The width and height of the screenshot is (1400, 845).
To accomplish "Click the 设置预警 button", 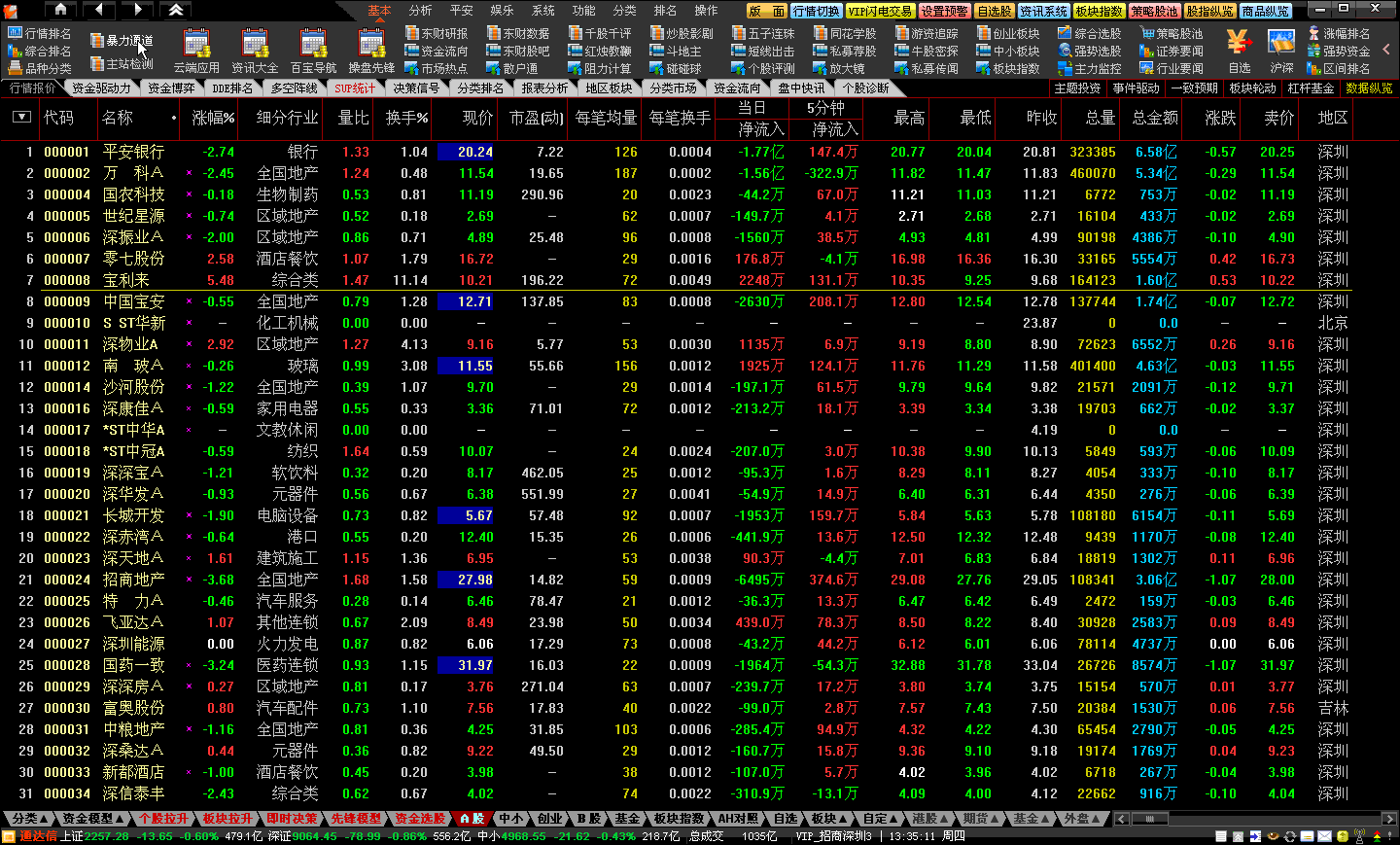I will pyautogui.click(x=944, y=11).
